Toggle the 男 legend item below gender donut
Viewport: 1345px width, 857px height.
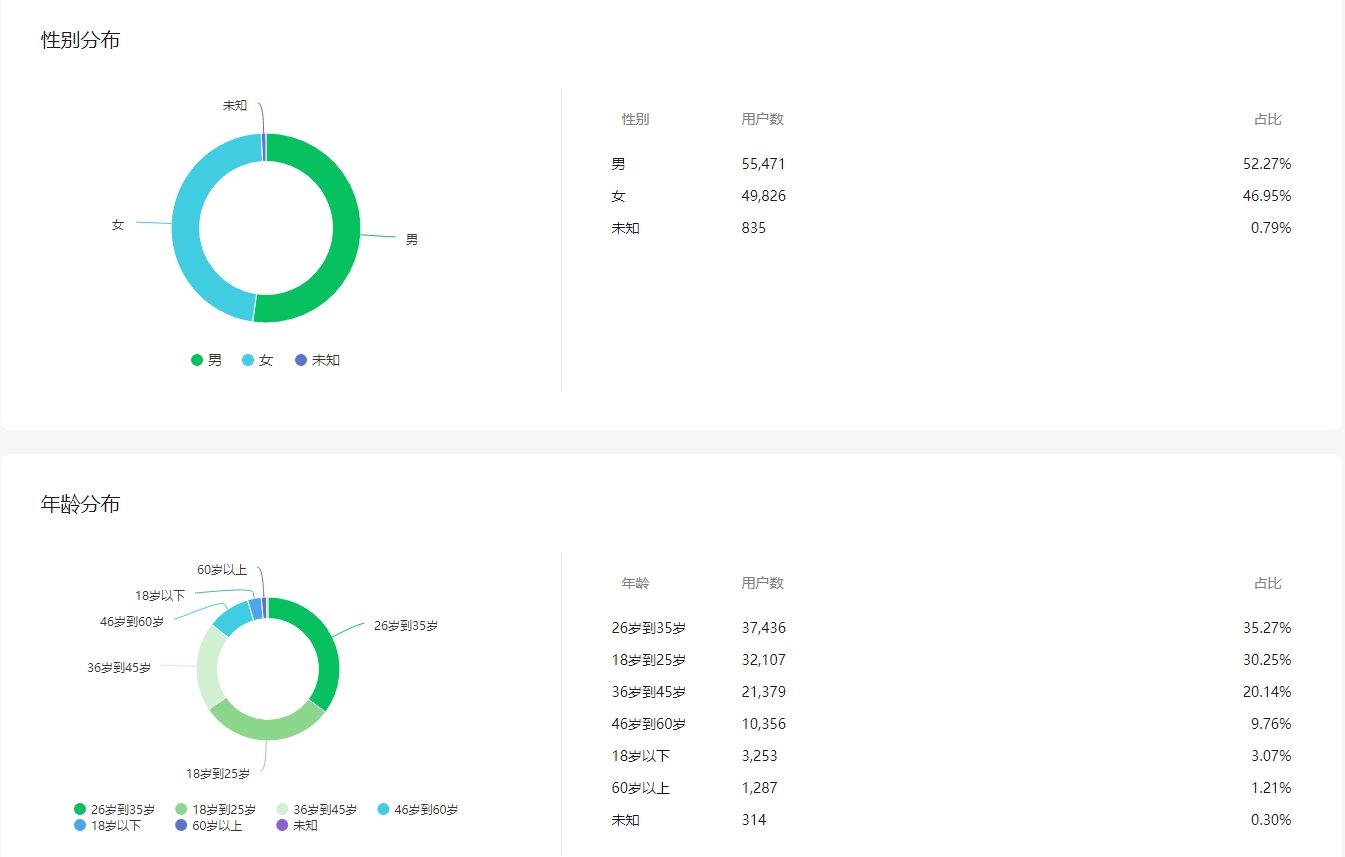tap(206, 360)
